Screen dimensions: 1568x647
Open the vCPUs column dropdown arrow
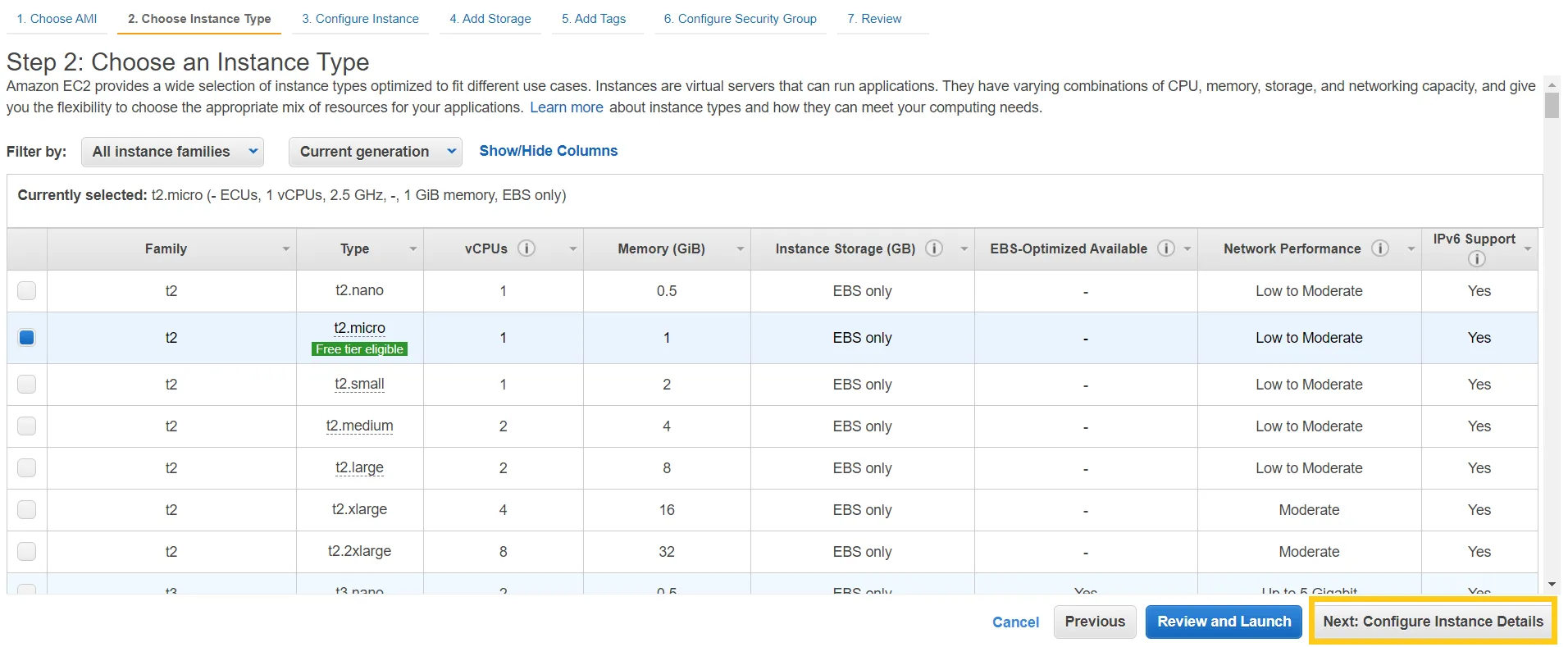click(572, 249)
